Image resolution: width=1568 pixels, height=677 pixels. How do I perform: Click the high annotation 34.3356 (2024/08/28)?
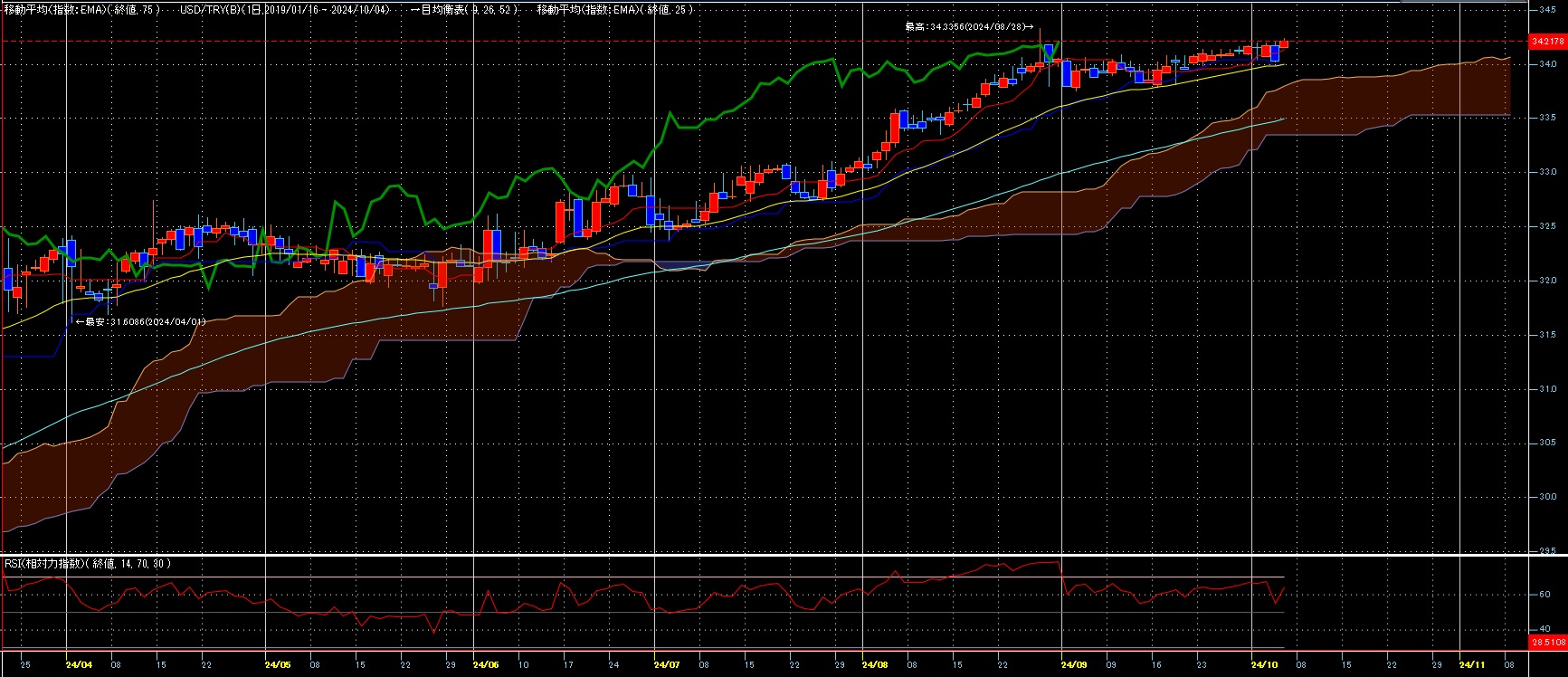pos(969,27)
